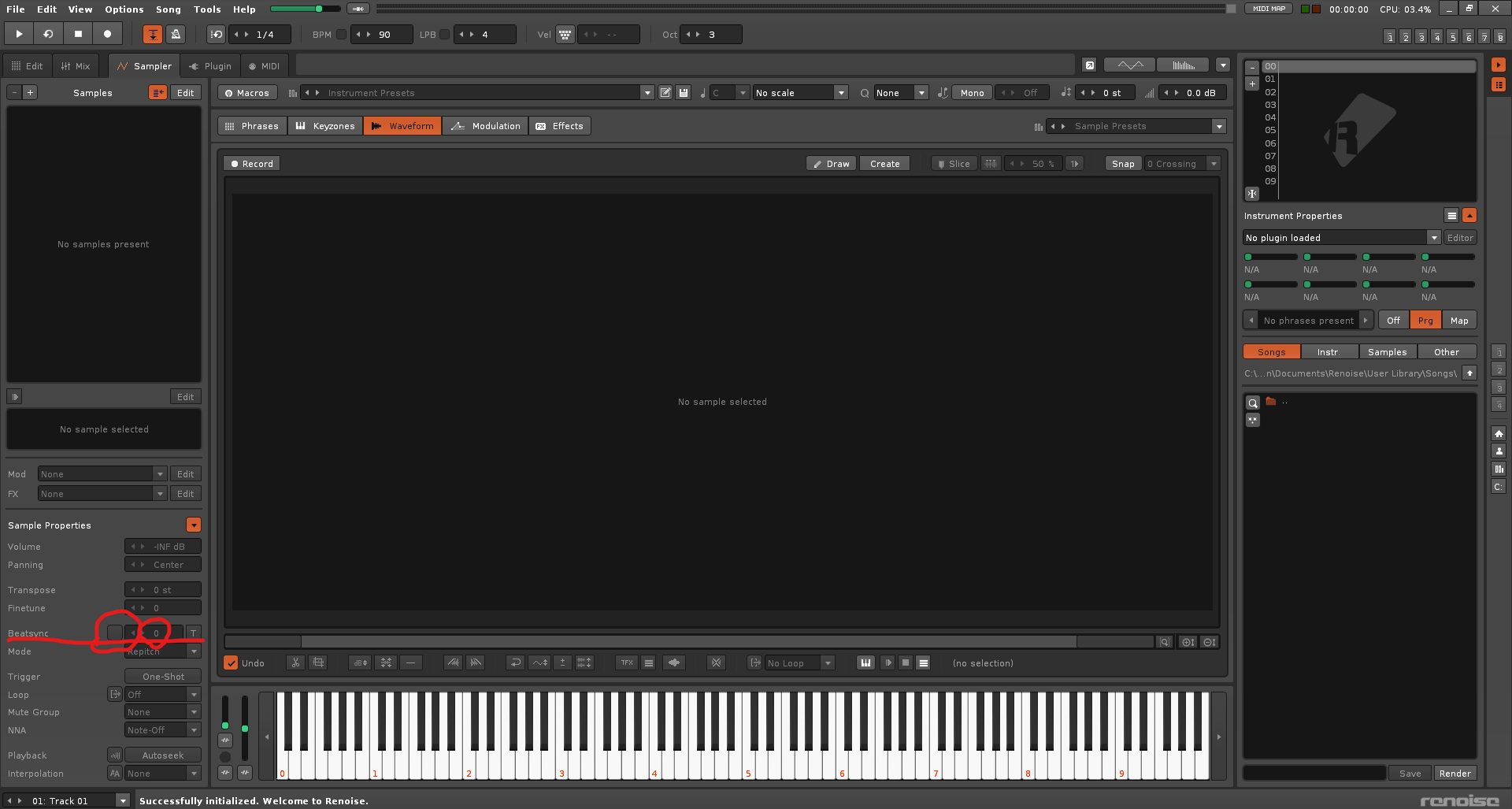Open the Song menu

coord(168,9)
